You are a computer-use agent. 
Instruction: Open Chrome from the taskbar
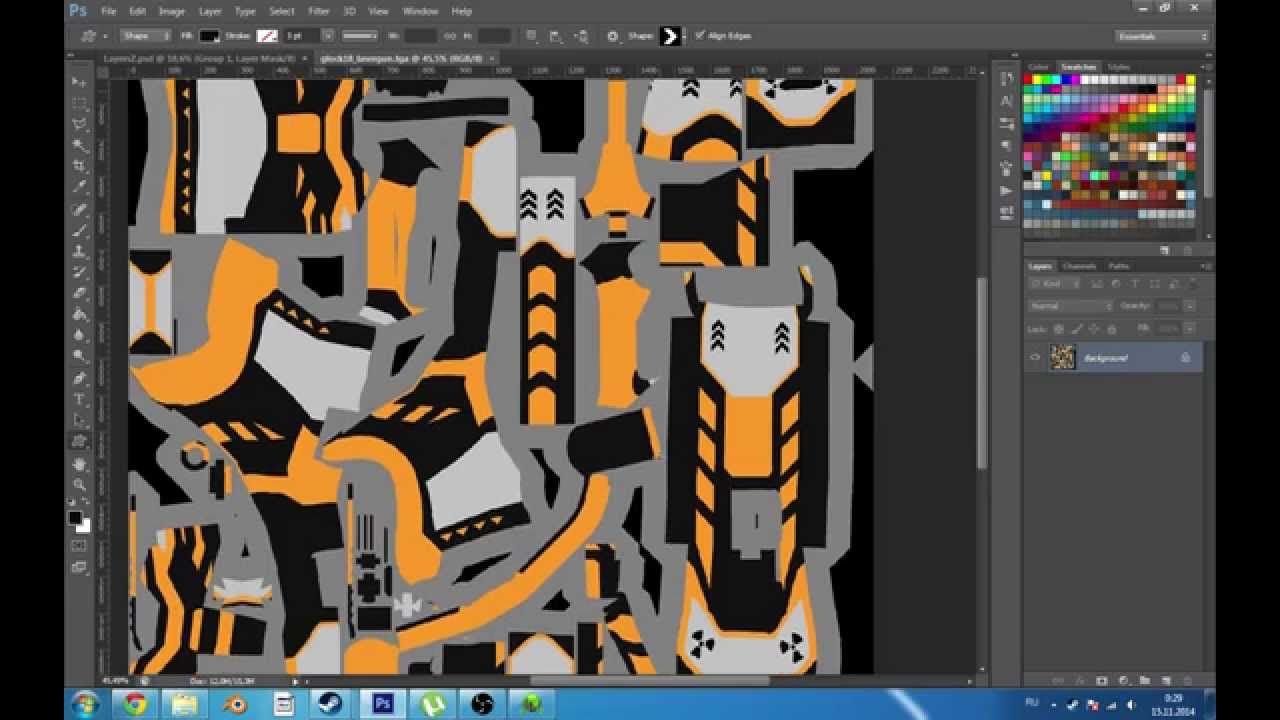[135, 703]
